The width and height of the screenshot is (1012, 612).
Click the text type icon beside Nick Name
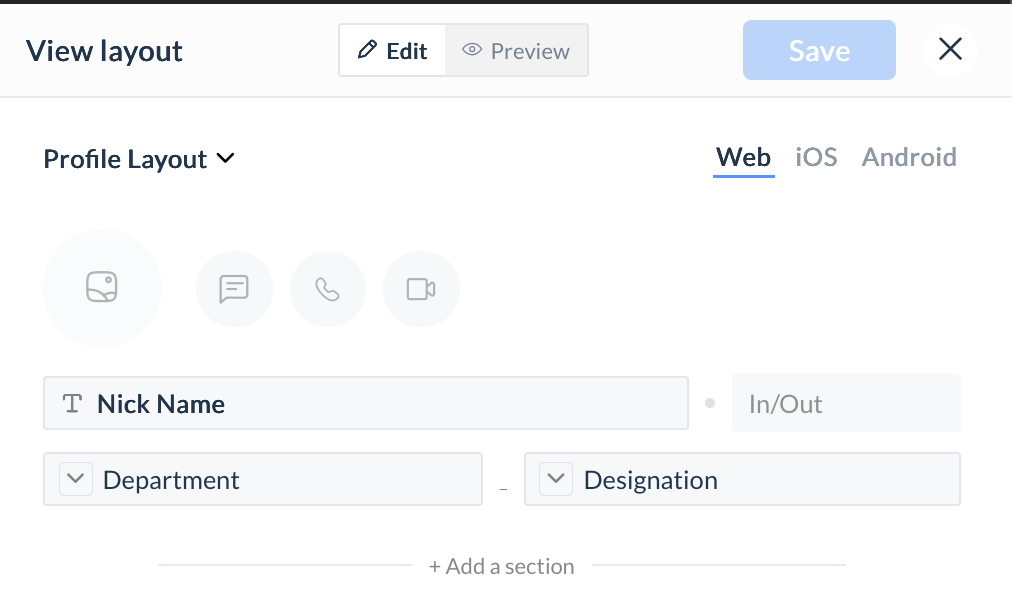72,403
